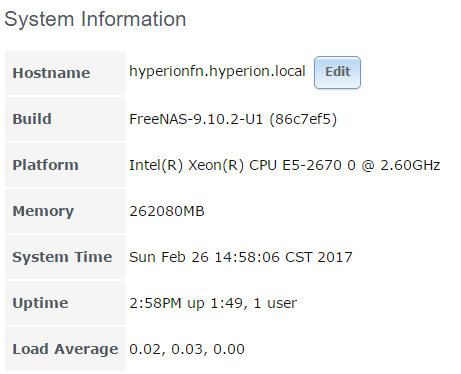Select the 262080MB memory value
The width and height of the screenshot is (461, 374).
click(x=167, y=211)
